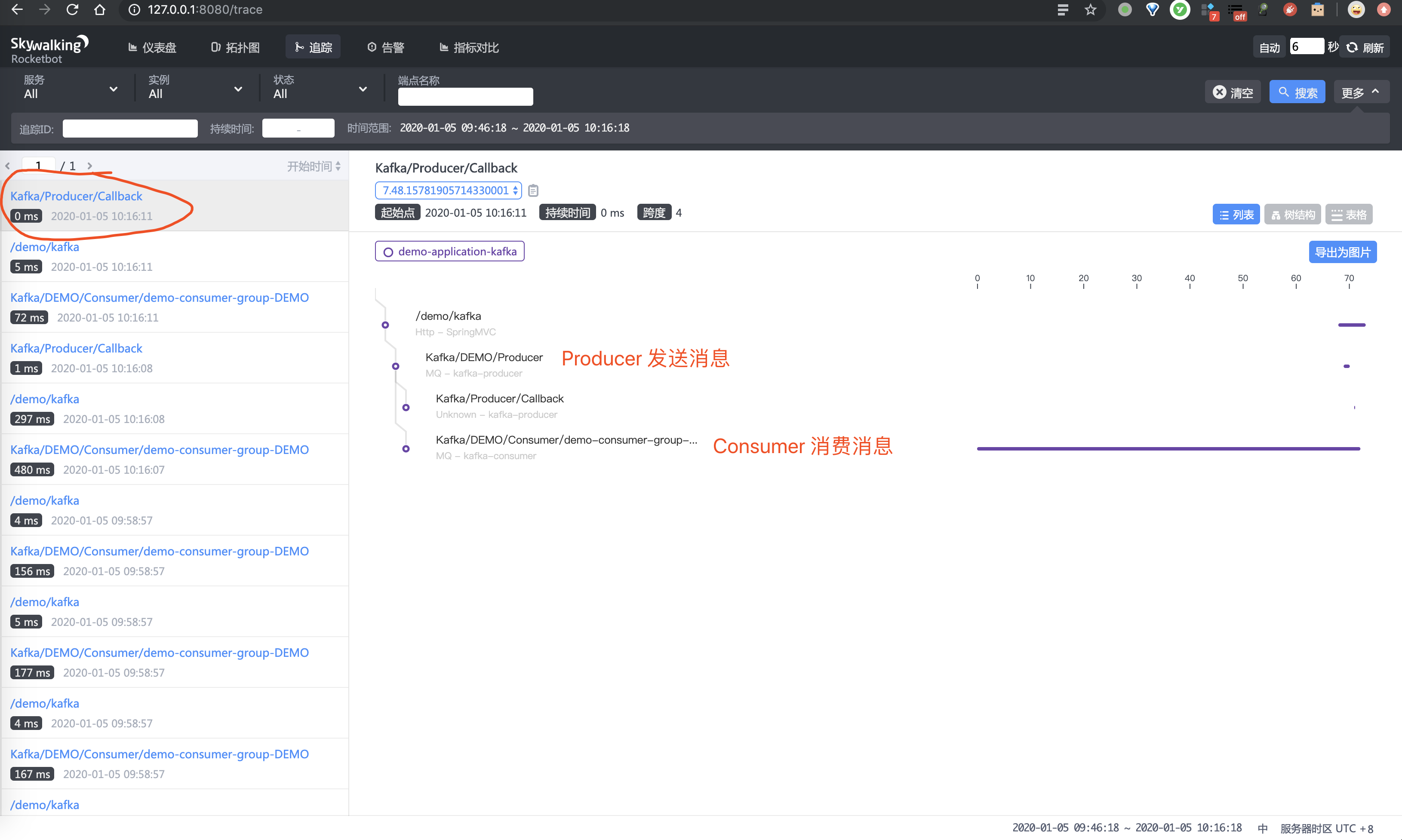Switch to 树结构 tree view

pyautogui.click(x=1292, y=215)
